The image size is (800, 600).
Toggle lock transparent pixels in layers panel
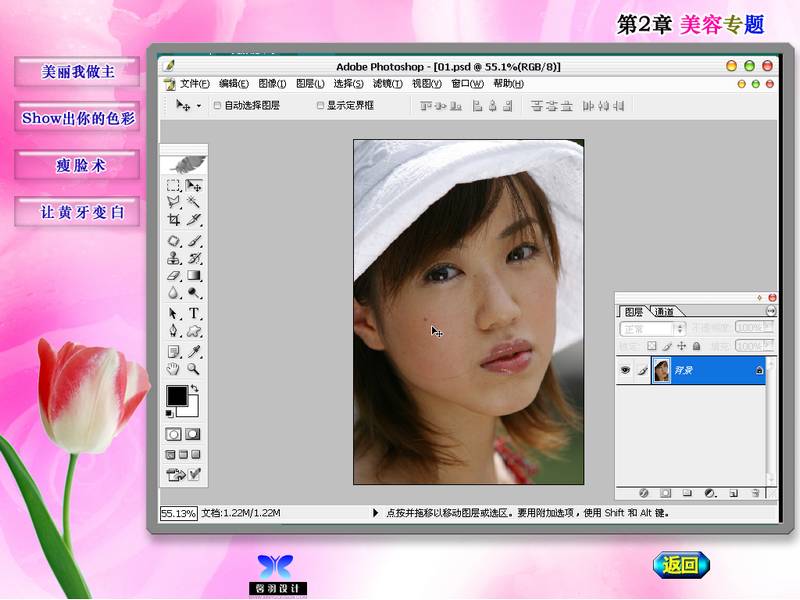tap(652, 346)
